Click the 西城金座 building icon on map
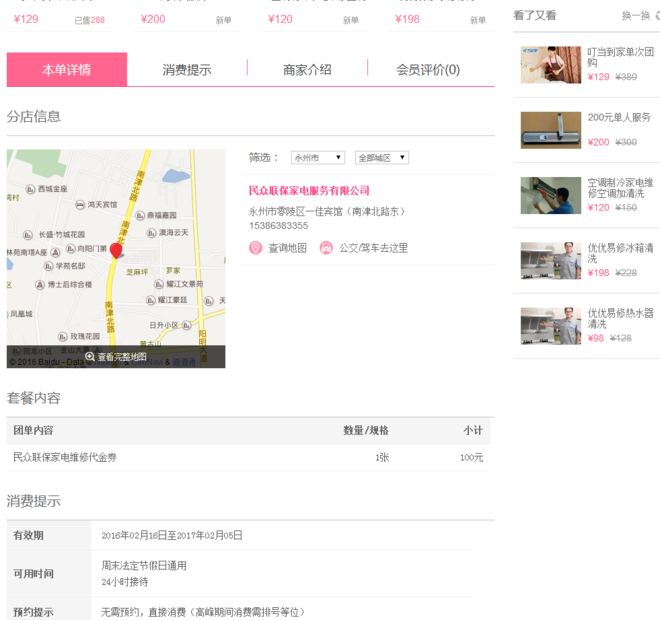 coord(30,189)
